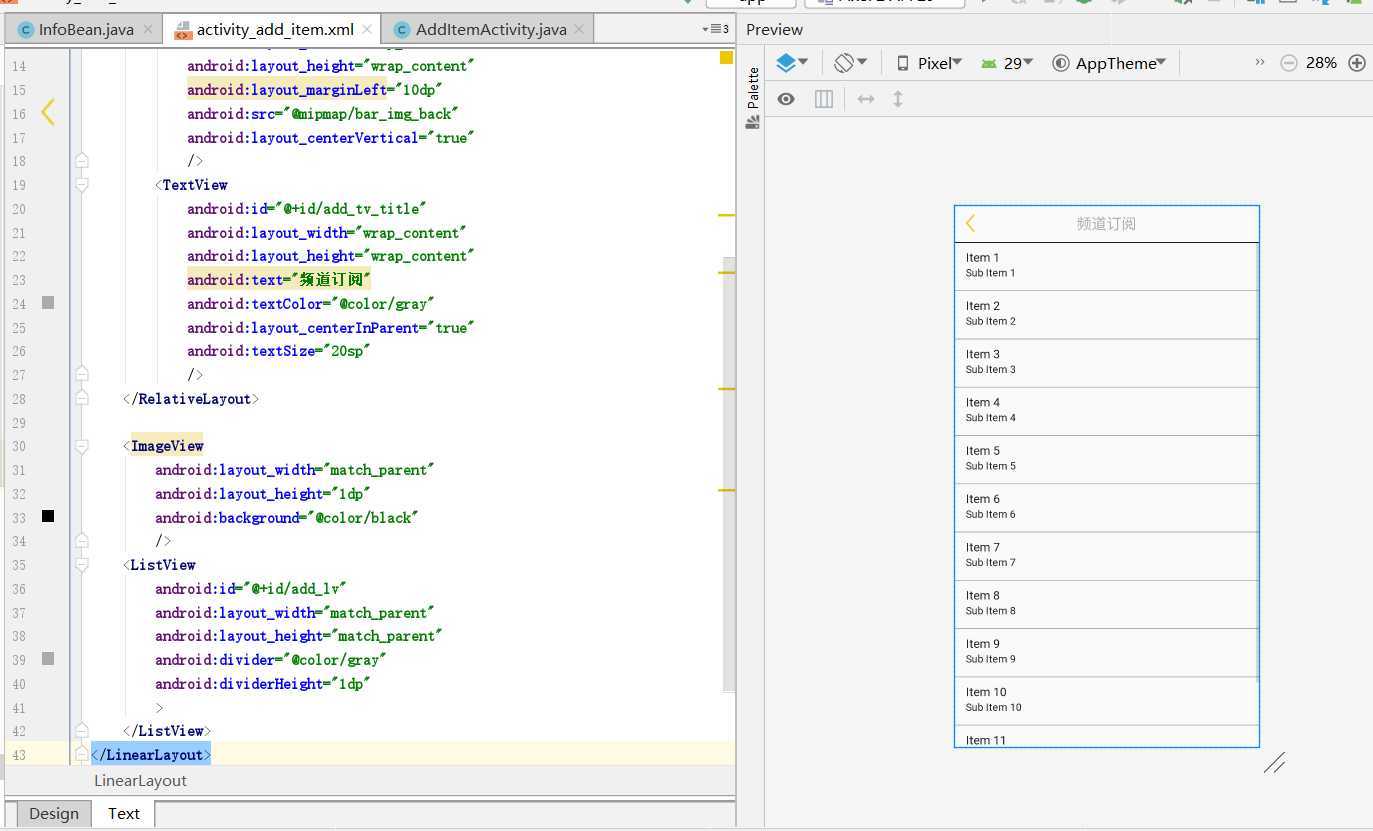Select Item 5 in the preview list
Viewport: 1373px width, 831px height.
(1106, 459)
